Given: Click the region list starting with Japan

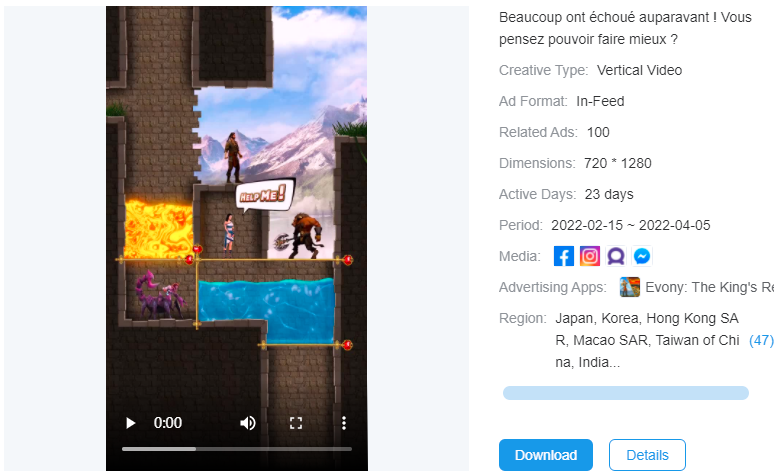Looking at the screenshot, I should click(647, 340).
